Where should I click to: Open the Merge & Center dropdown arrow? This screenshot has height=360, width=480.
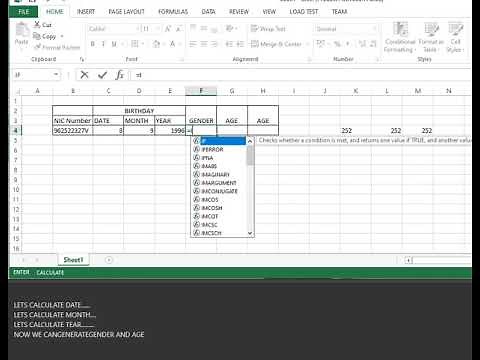click(307, 44)
